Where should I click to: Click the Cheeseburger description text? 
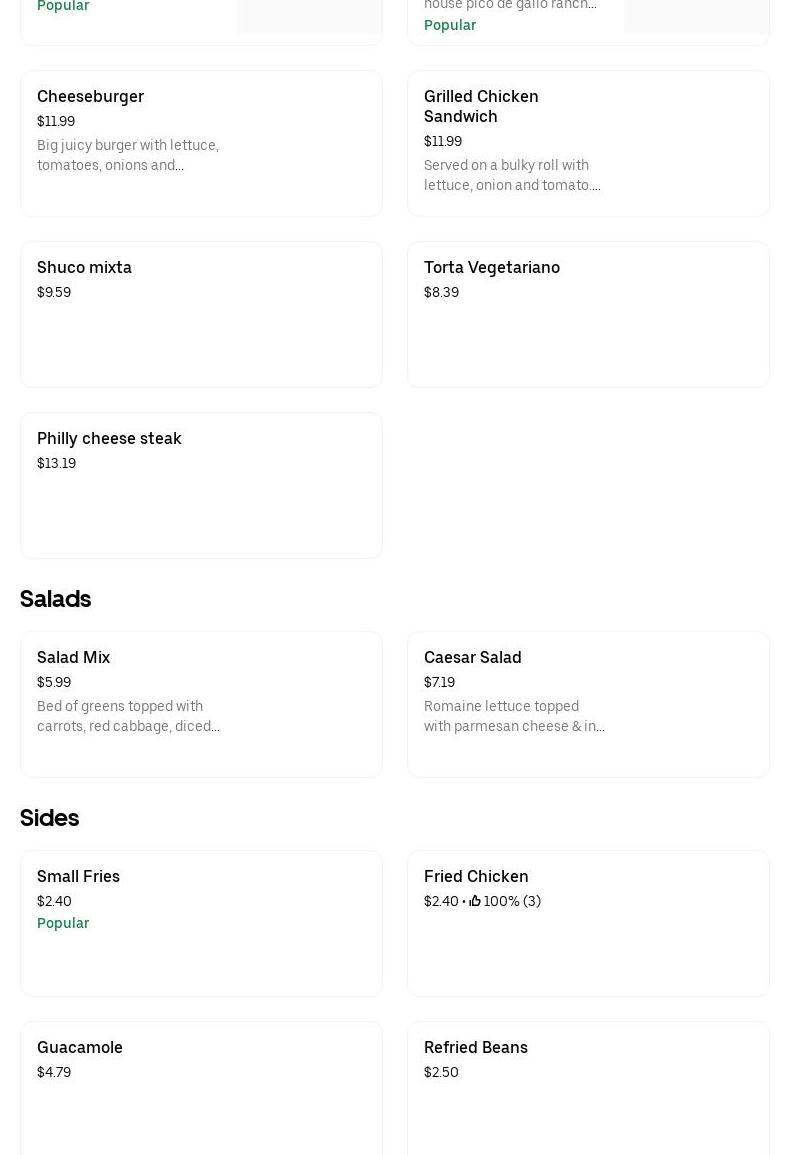coord(128,155)
